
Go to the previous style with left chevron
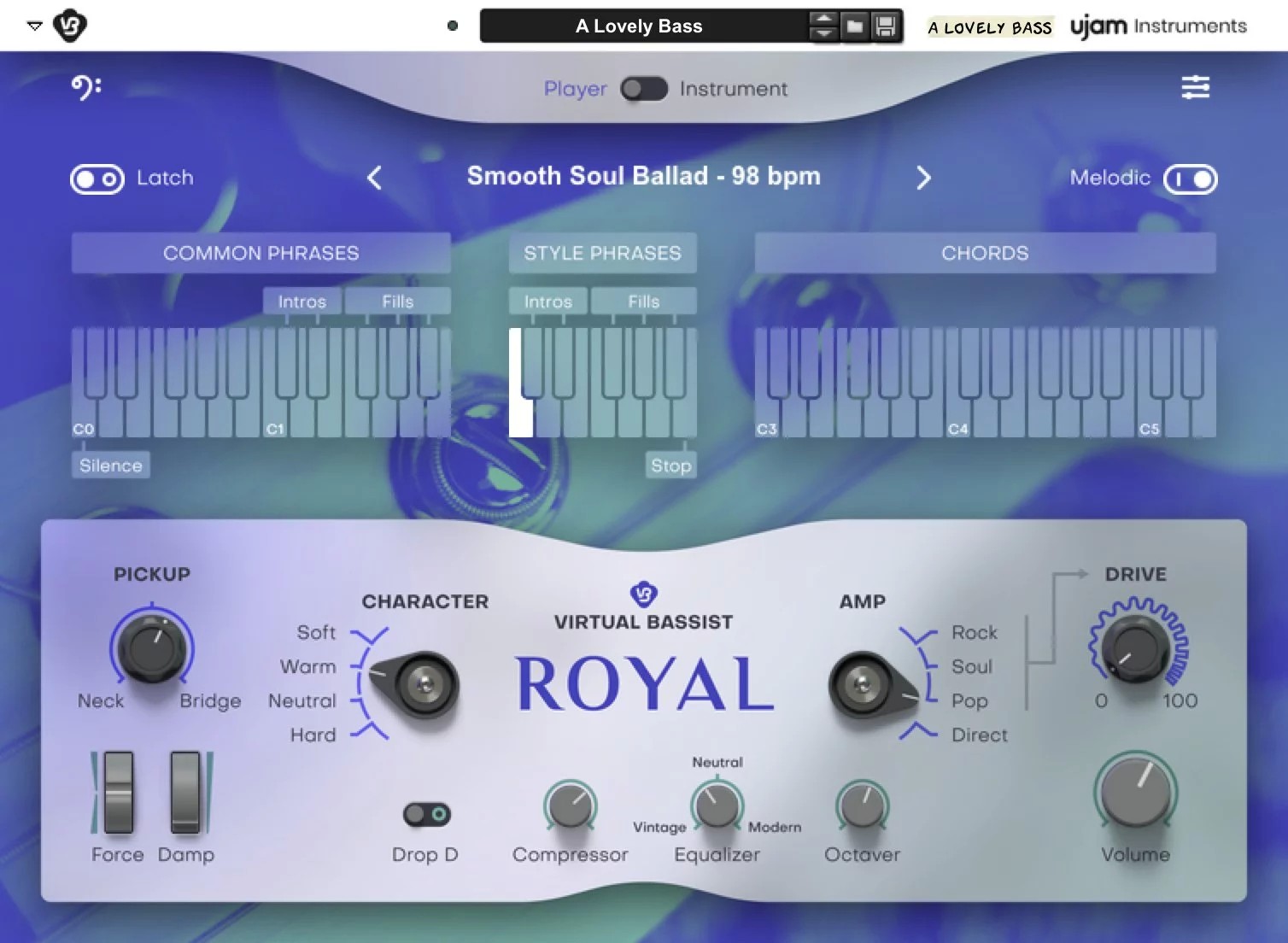(x=374, y=178)
